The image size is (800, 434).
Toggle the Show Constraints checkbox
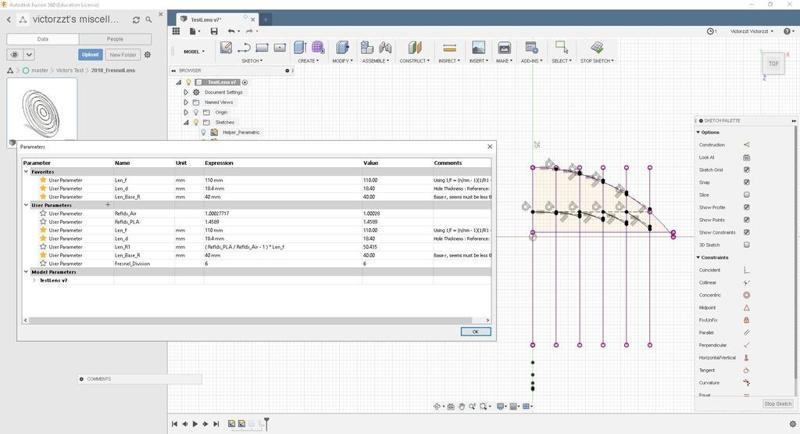coord(746,232)
